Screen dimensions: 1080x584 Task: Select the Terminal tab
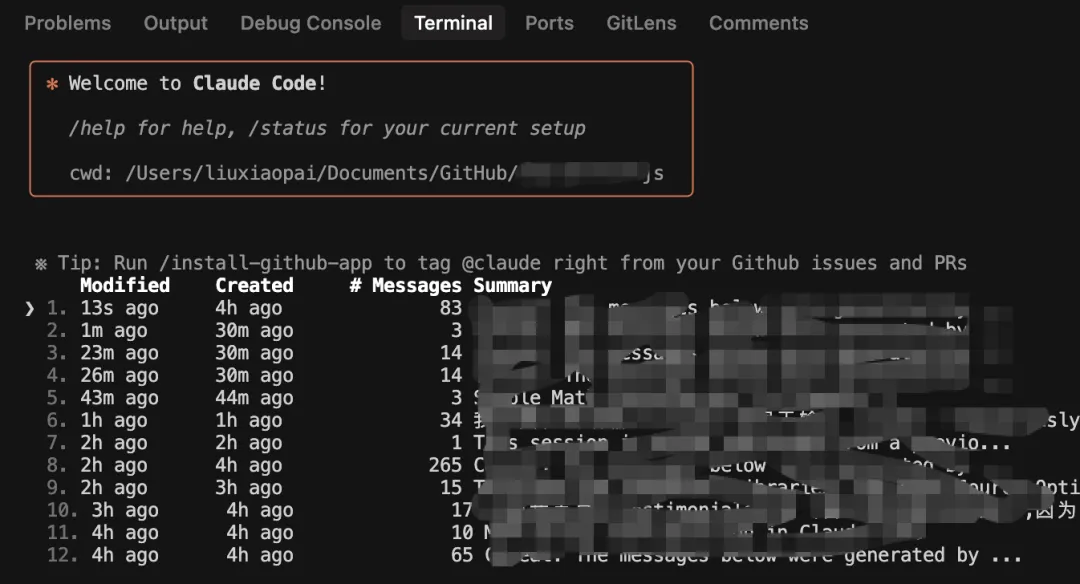[453, 23]
